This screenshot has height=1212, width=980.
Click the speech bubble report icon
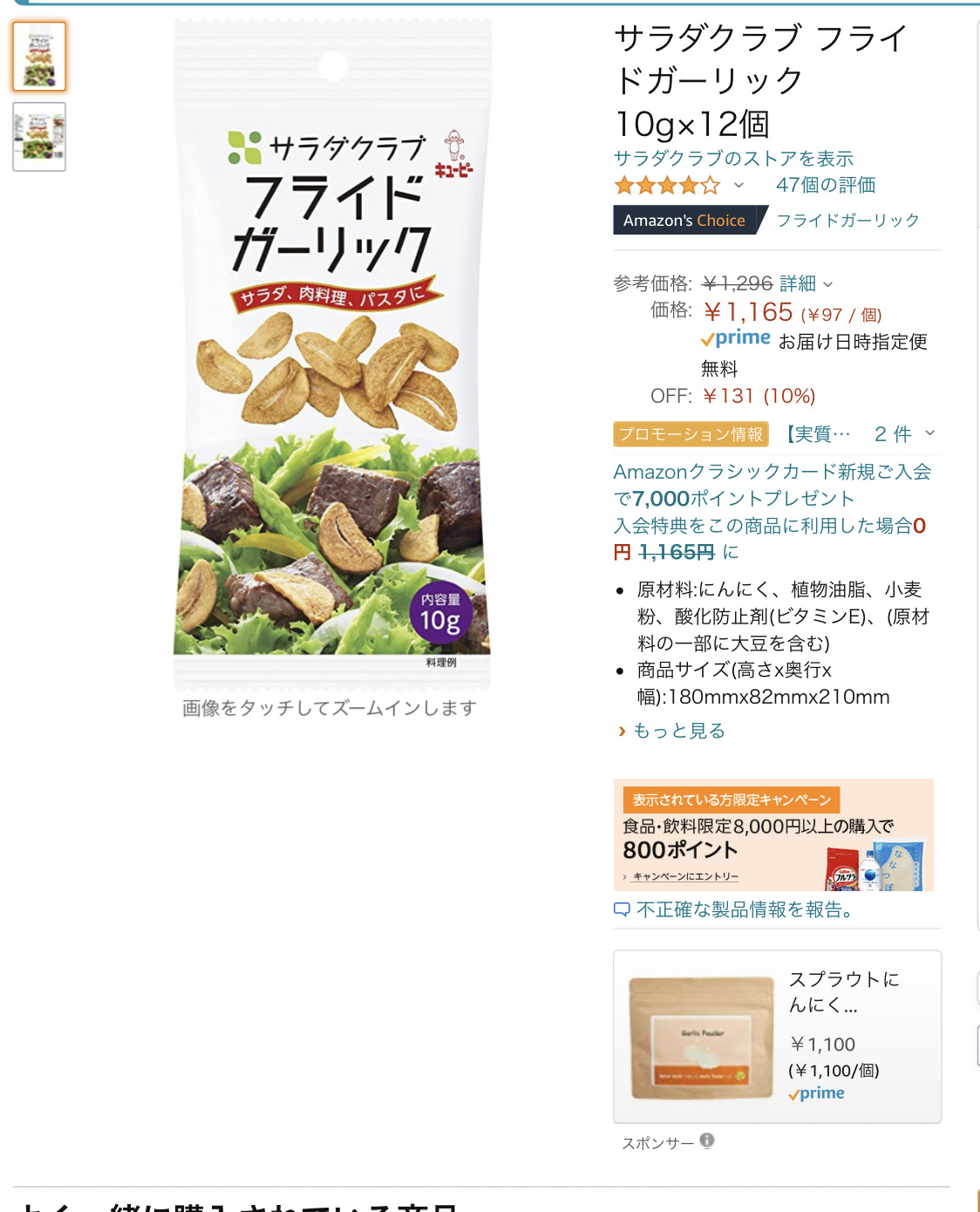coord(622,909)
